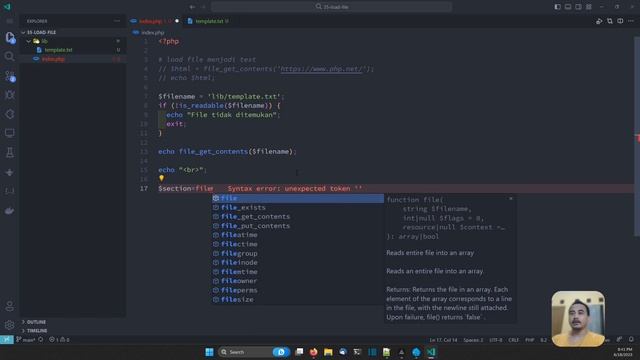Screen dimensions: 640x360
Task: Expand the OUTLINE section
Action: [x=36, y=322]
